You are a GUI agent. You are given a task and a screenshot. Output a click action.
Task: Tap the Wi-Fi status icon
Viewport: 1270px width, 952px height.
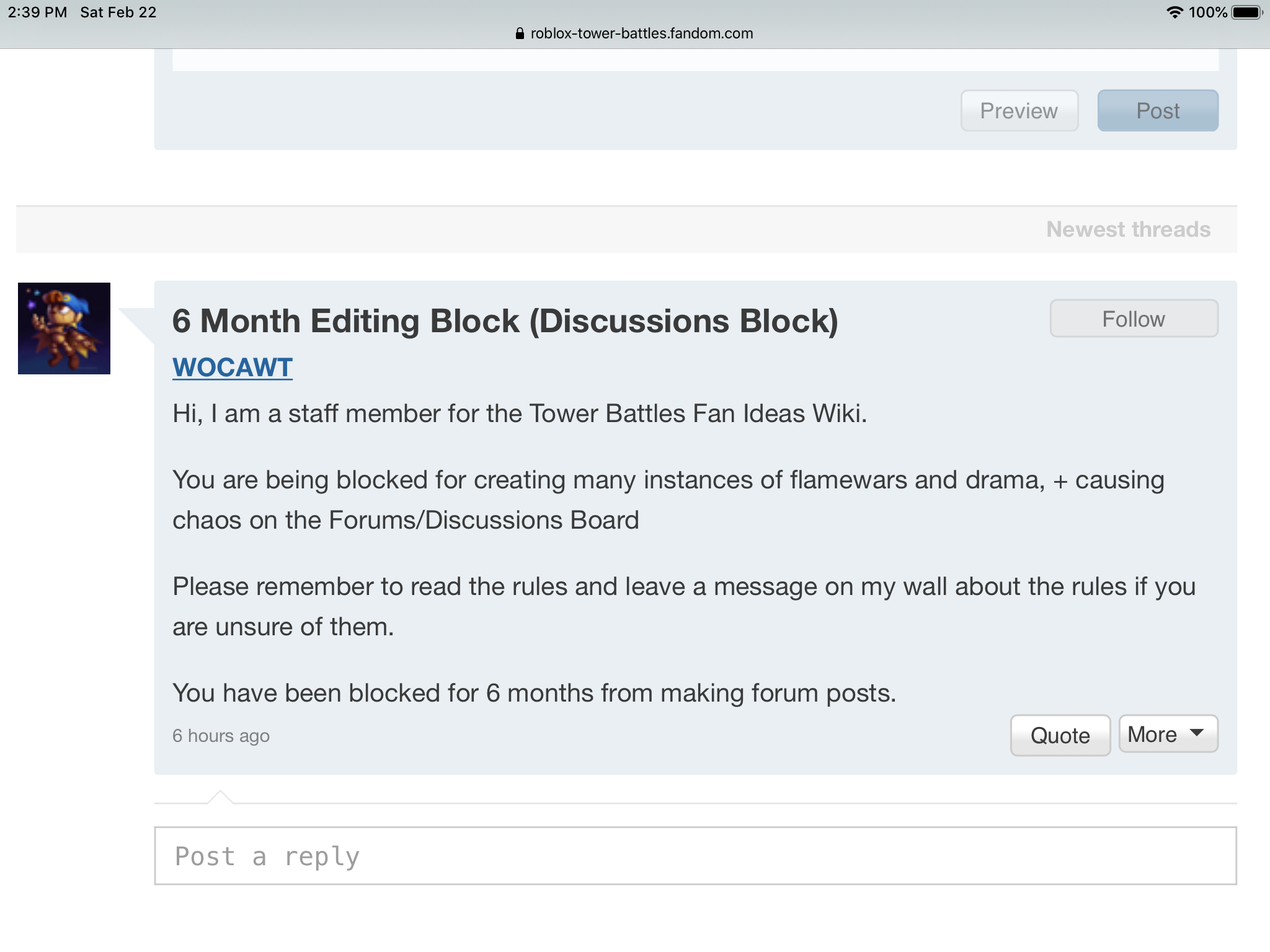click(x=1174, y=12)
